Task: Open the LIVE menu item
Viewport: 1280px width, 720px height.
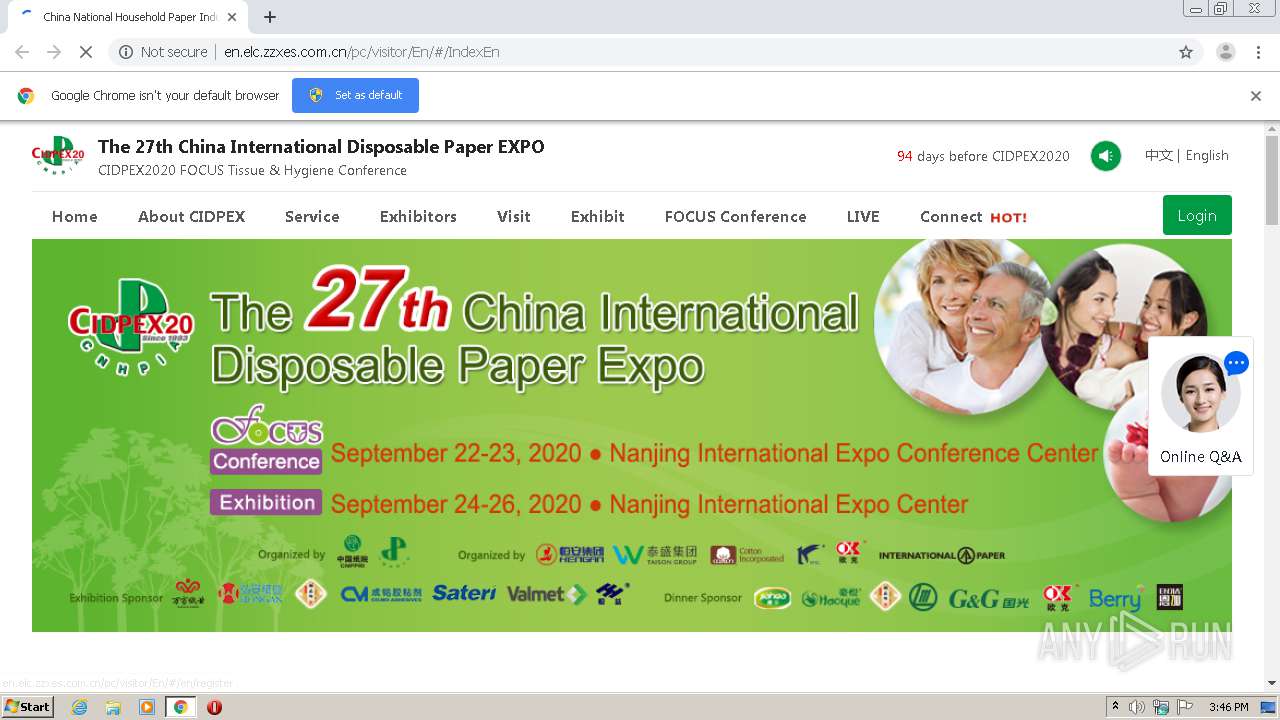Action: coord(863,216)
